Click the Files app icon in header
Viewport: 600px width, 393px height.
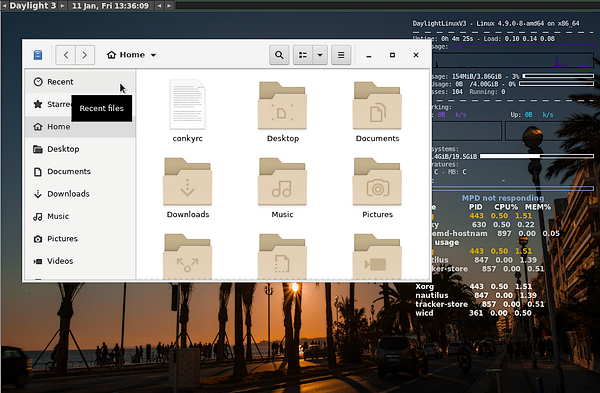click(x=38, y=55)
